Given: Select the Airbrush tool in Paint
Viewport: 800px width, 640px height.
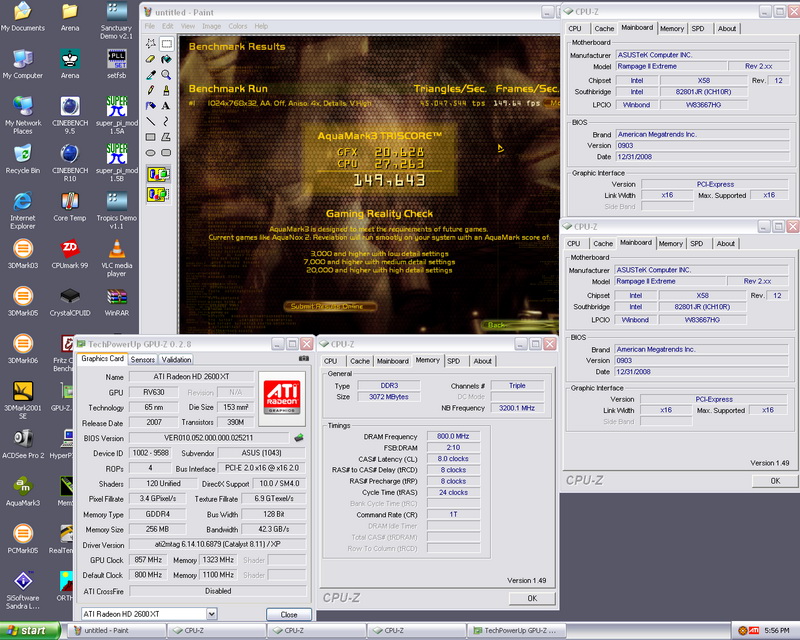Looking at the screenshot, I should click(x=151, y=106).
